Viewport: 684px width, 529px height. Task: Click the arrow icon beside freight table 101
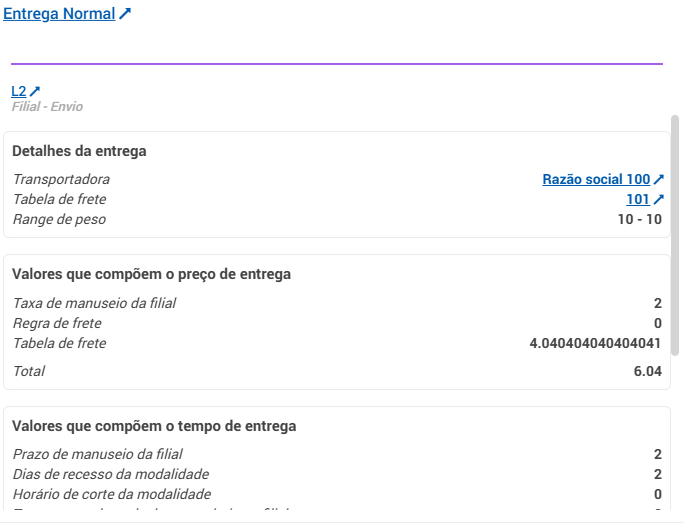point(658,200)
